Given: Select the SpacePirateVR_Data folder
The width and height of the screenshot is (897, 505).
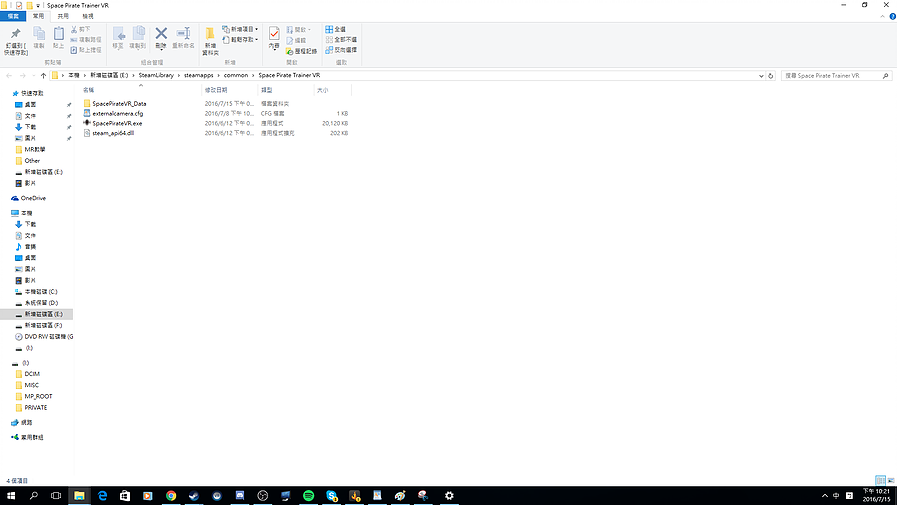Looking at the screenshot, I should (x=119, y=104).
